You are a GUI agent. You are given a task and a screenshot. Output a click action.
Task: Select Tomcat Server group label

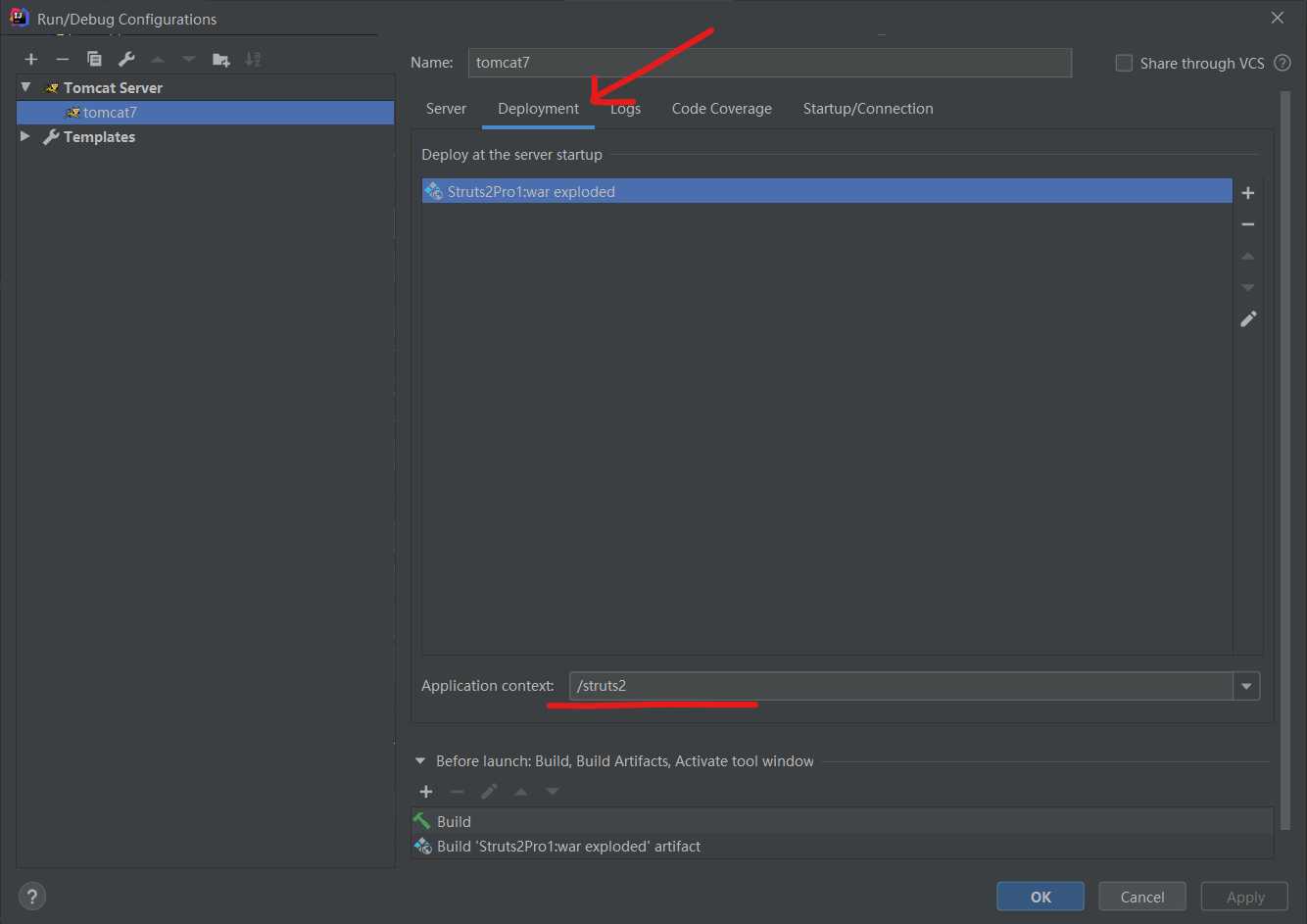[x=113, y=88]
